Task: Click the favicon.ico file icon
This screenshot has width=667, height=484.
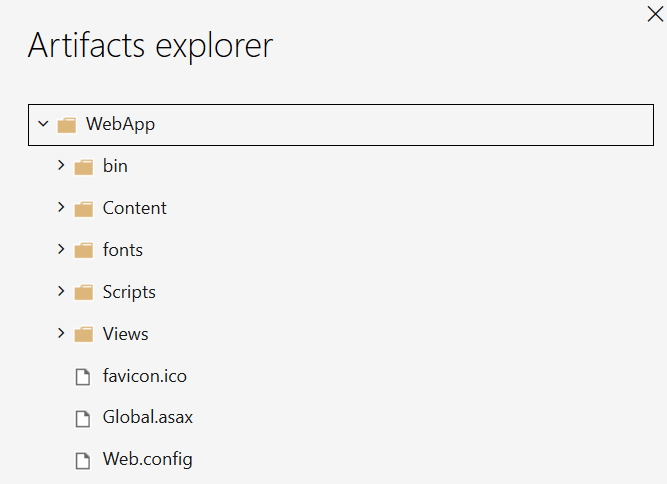Action: 84,377
